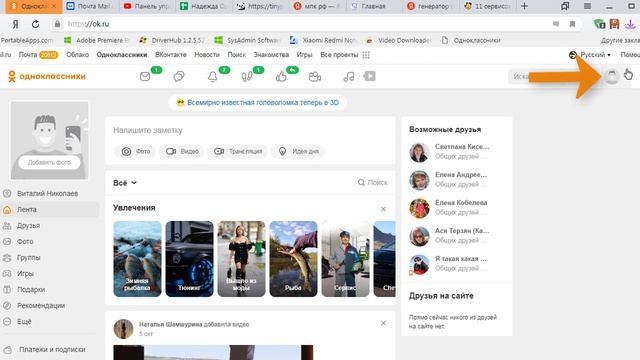Click the Odnoklassniki logo
640x360 pixels.
(x=47, y=76)
